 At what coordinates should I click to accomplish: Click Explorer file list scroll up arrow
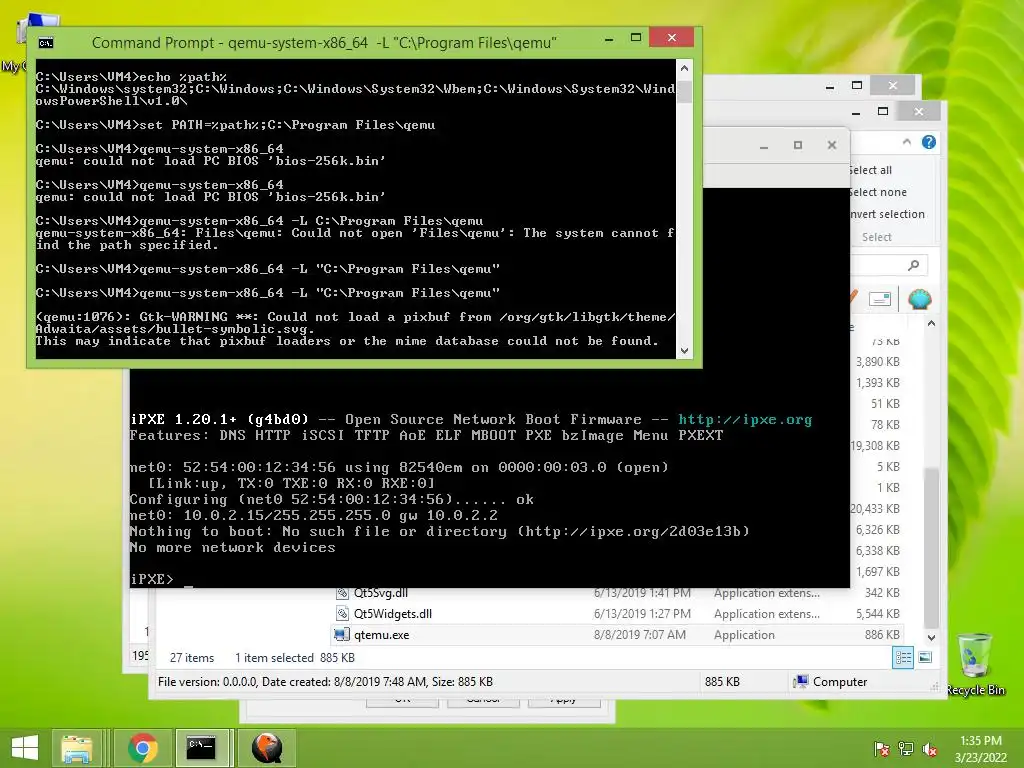[932, 323]
